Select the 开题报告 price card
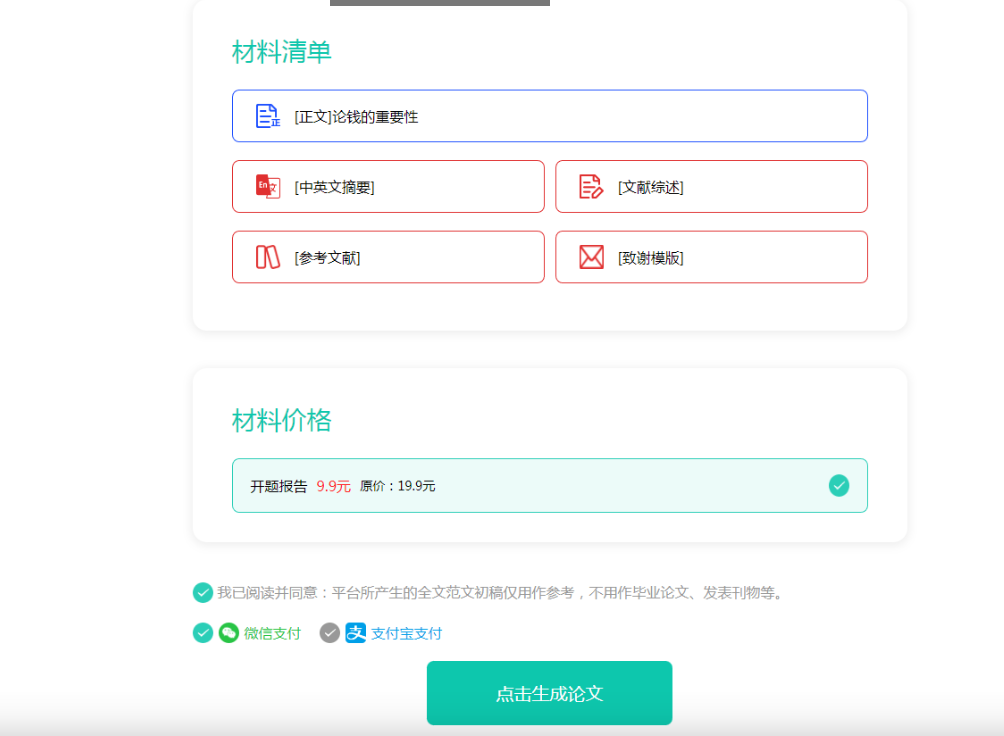Screen dimensions: 1004x736 coord(549,485)
